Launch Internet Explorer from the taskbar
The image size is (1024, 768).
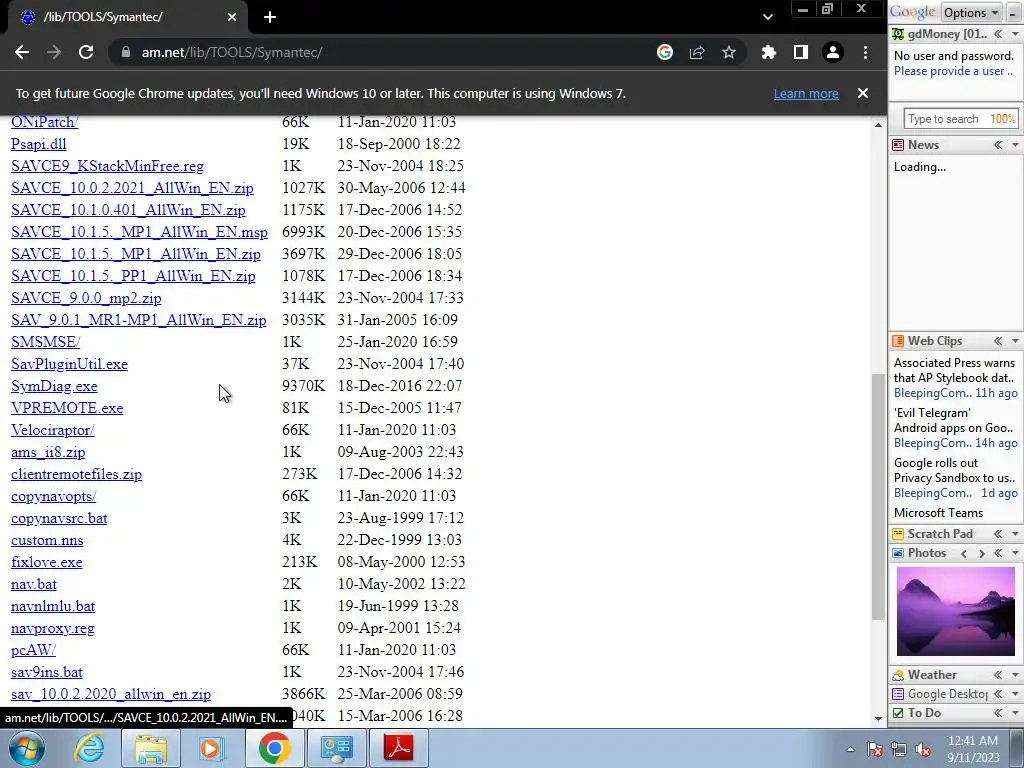[89, 748]
